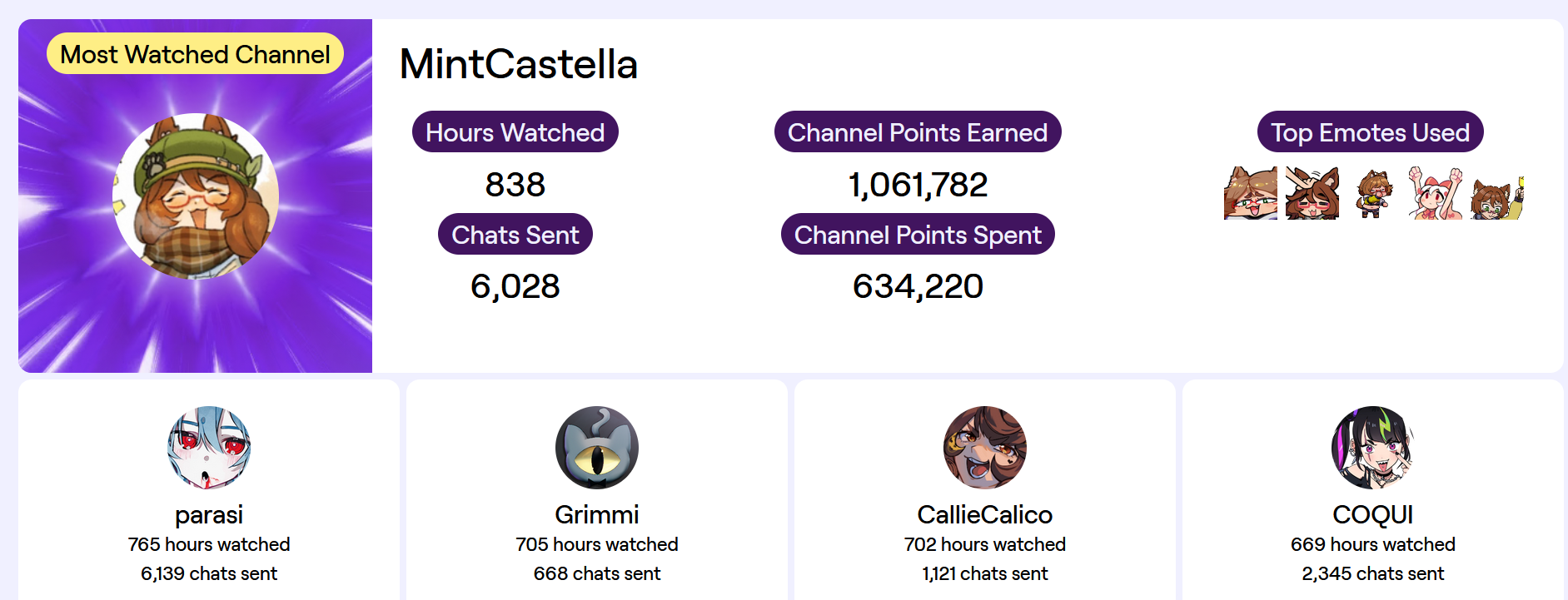Open parasi's channel avatar
This screenshot has height=600, width=1568.
pos(209,448)
